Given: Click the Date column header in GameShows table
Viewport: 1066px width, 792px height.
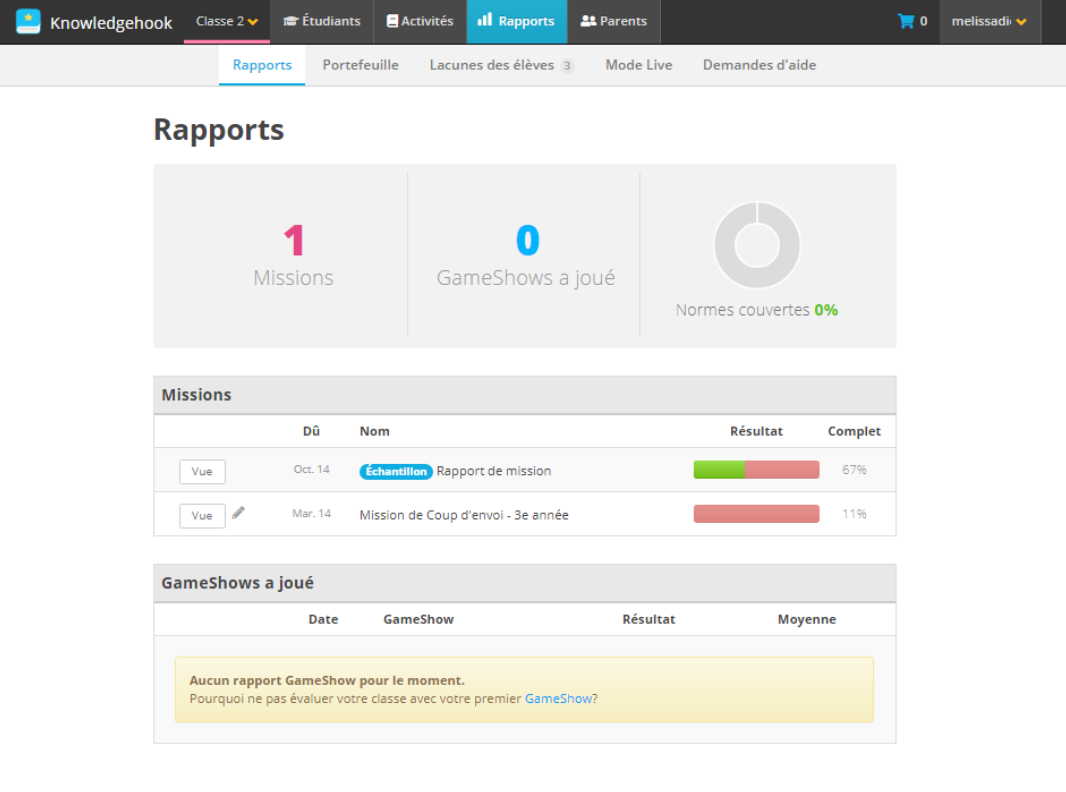Looking at the screenshot, I should [x=323, y=619].
